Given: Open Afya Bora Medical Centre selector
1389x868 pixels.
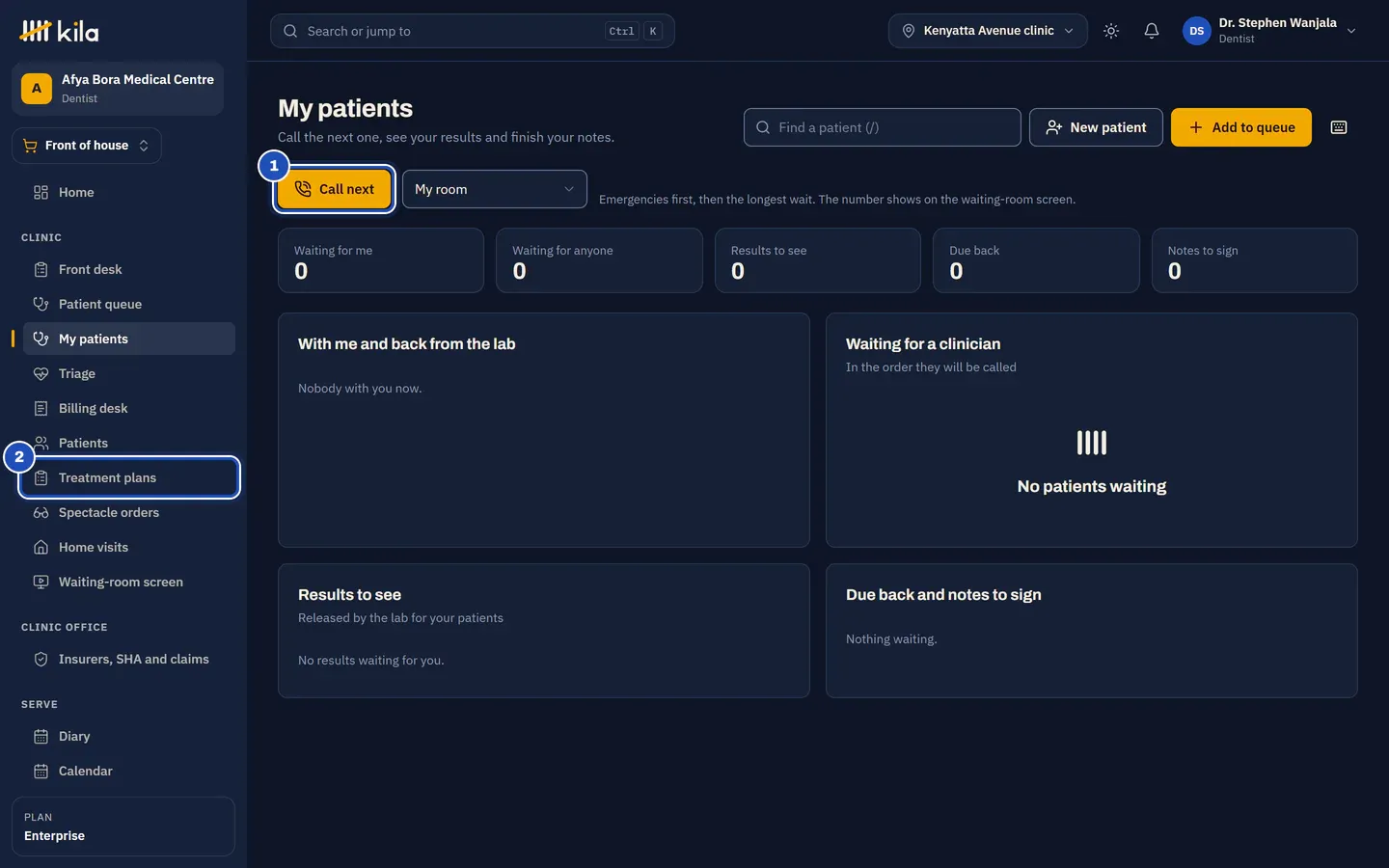Looking at the screenshot, I should [x=118, y=88].
